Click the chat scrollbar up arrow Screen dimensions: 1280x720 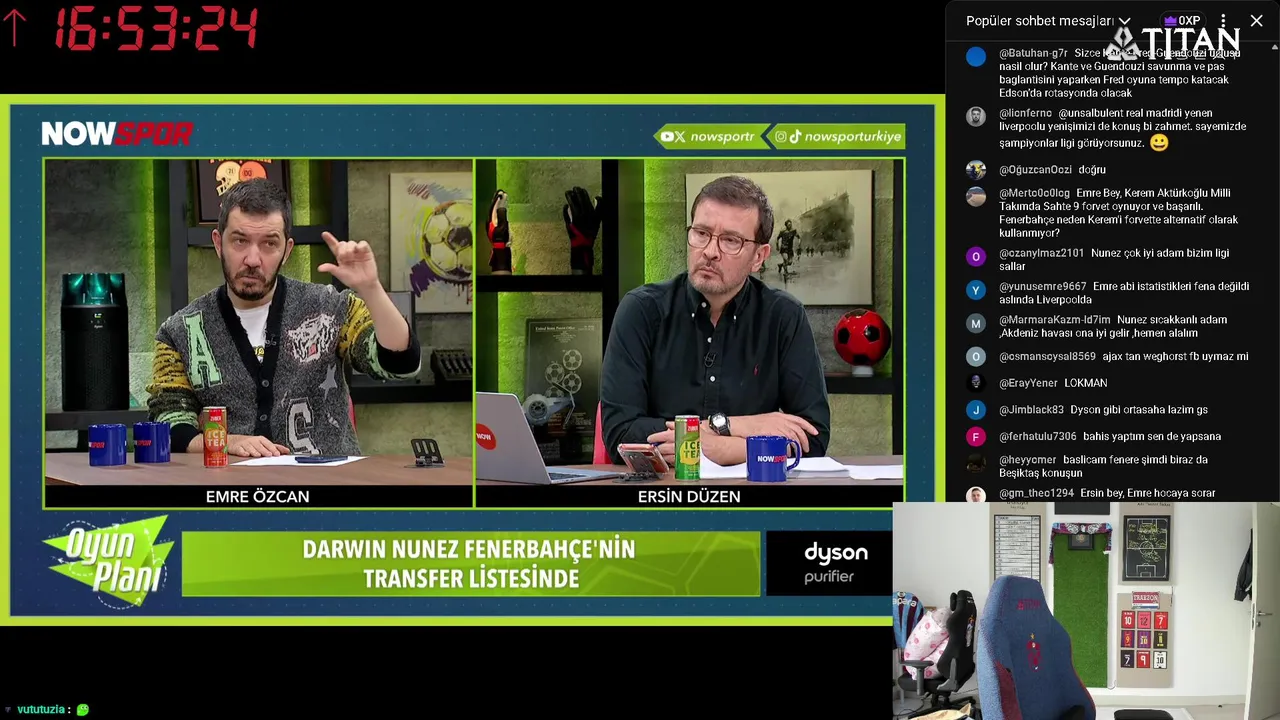click(1274, 46)
